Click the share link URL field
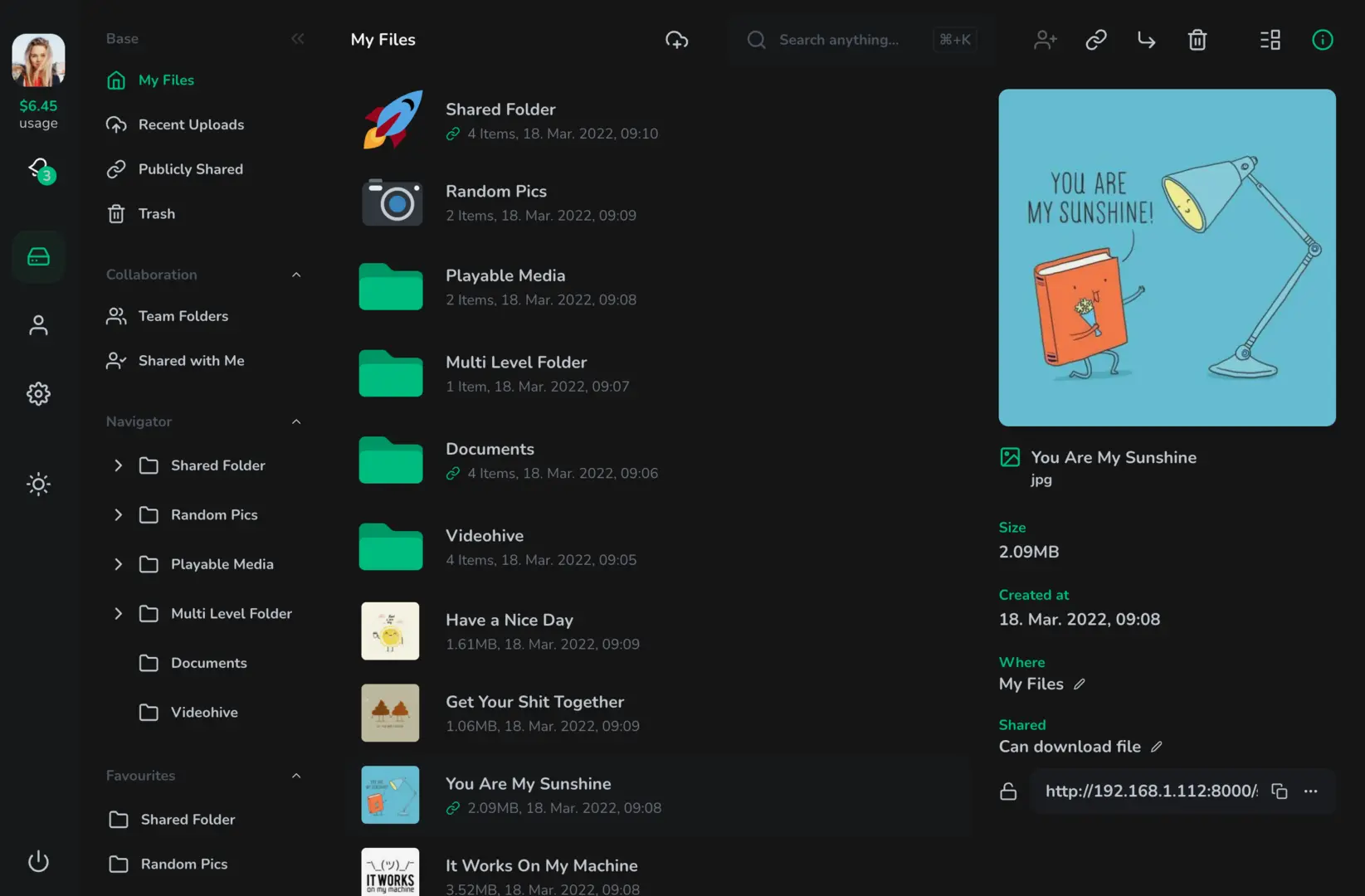Viewport: 1365px width, 896px height. pos(1151,791)
